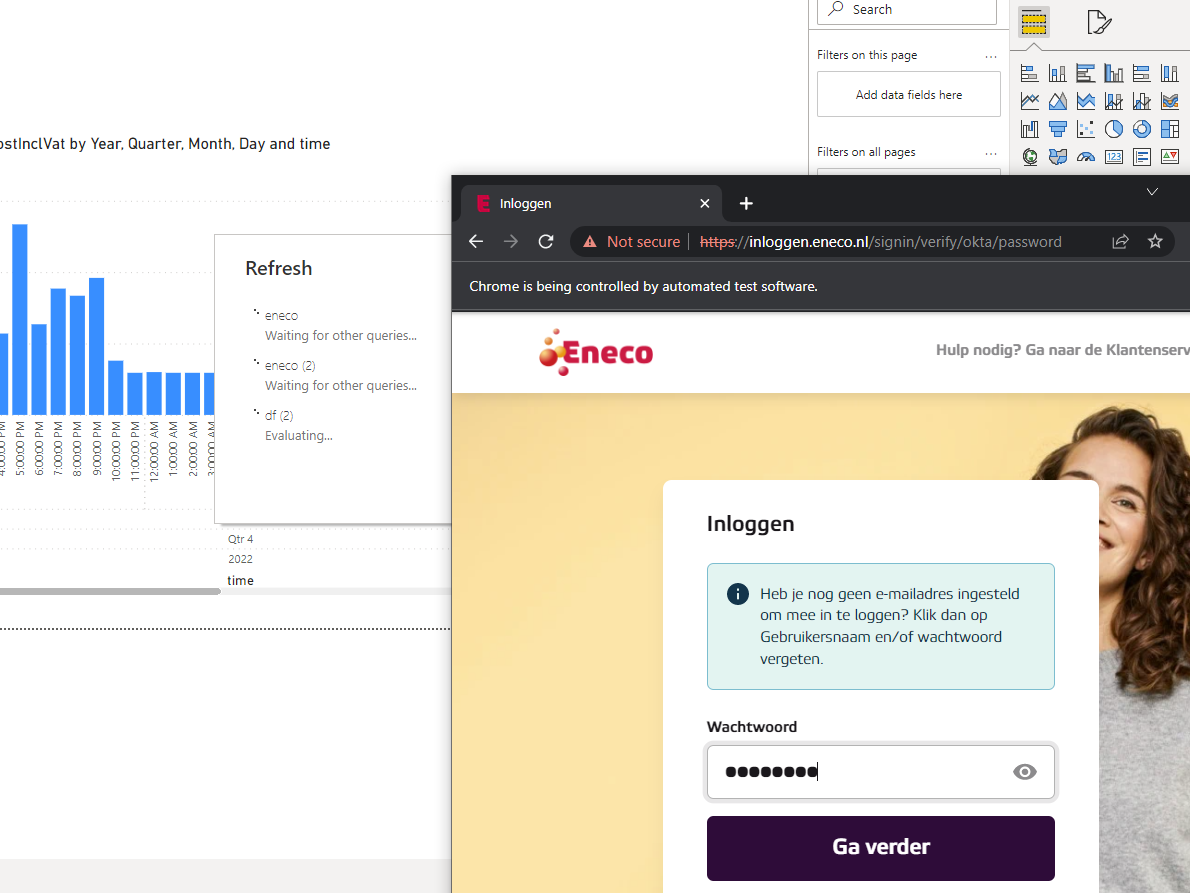Toggle password visibility with the eye icon
The image size is (1190, 893).
[1024, 771]
